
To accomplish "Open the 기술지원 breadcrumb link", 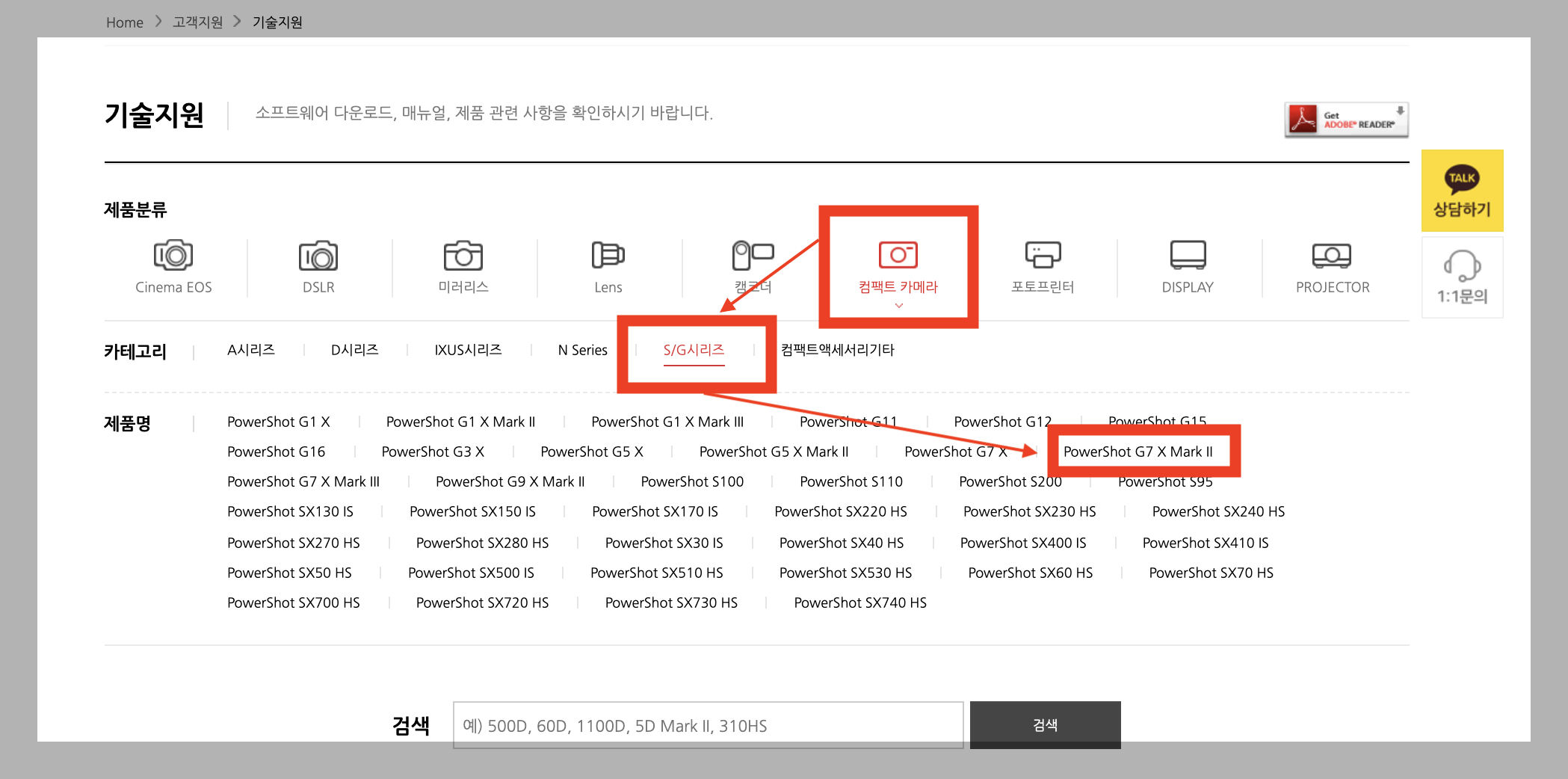I will click(277, 22).
